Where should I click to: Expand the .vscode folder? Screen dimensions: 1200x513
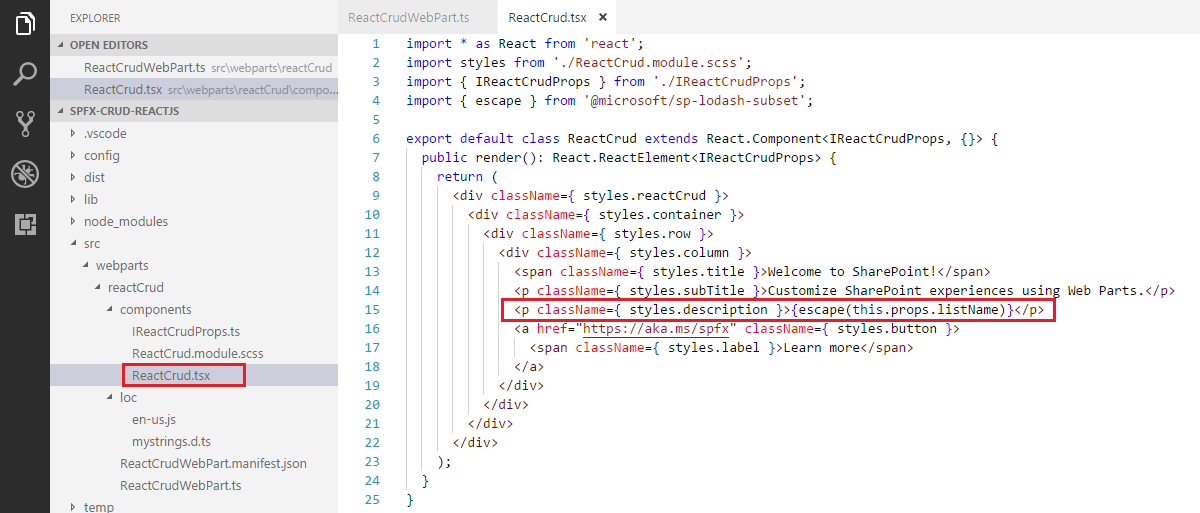point(105,133)
